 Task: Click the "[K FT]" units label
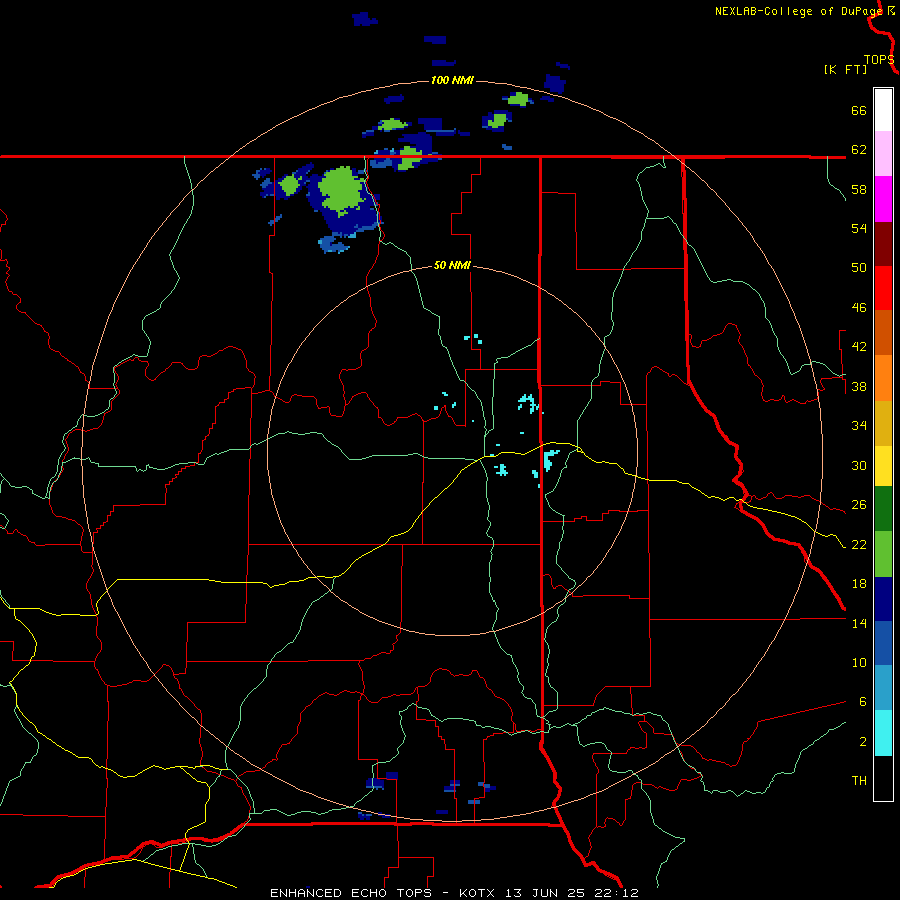845,69
